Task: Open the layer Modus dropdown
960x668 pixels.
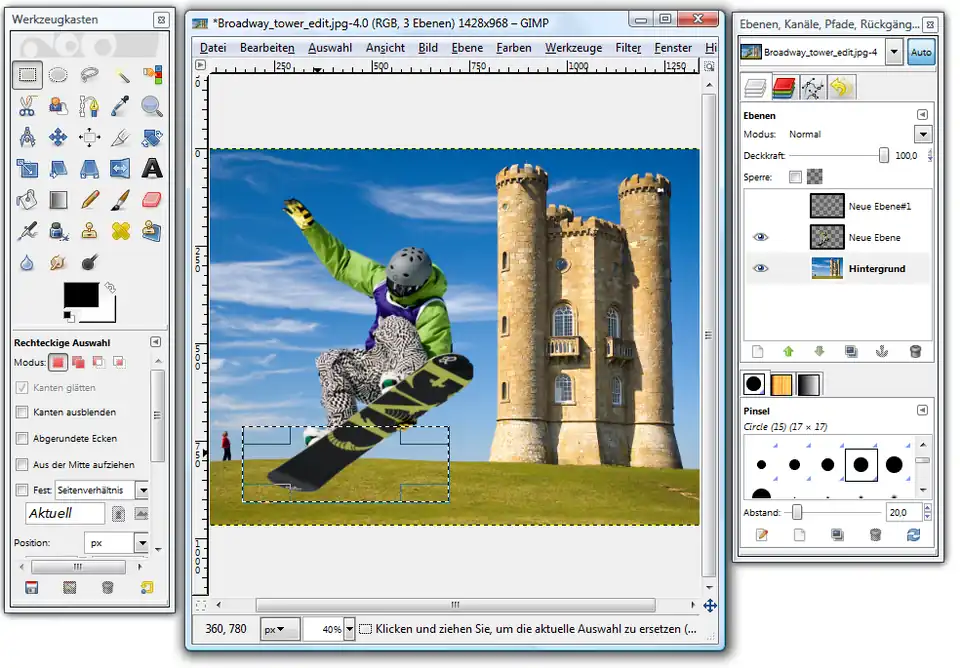Action: [921, 134]
